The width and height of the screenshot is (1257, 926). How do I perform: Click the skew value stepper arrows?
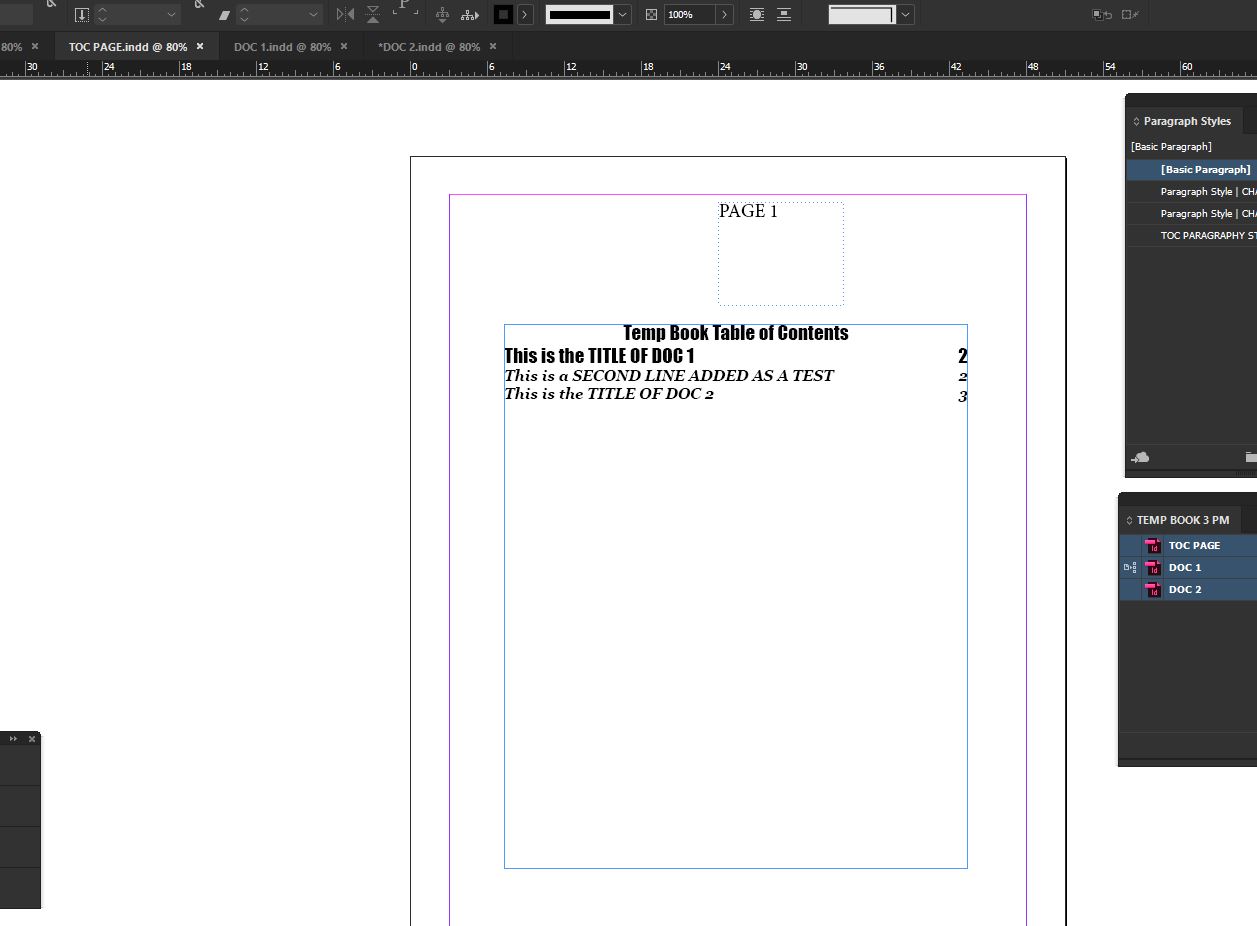point(244,15)
